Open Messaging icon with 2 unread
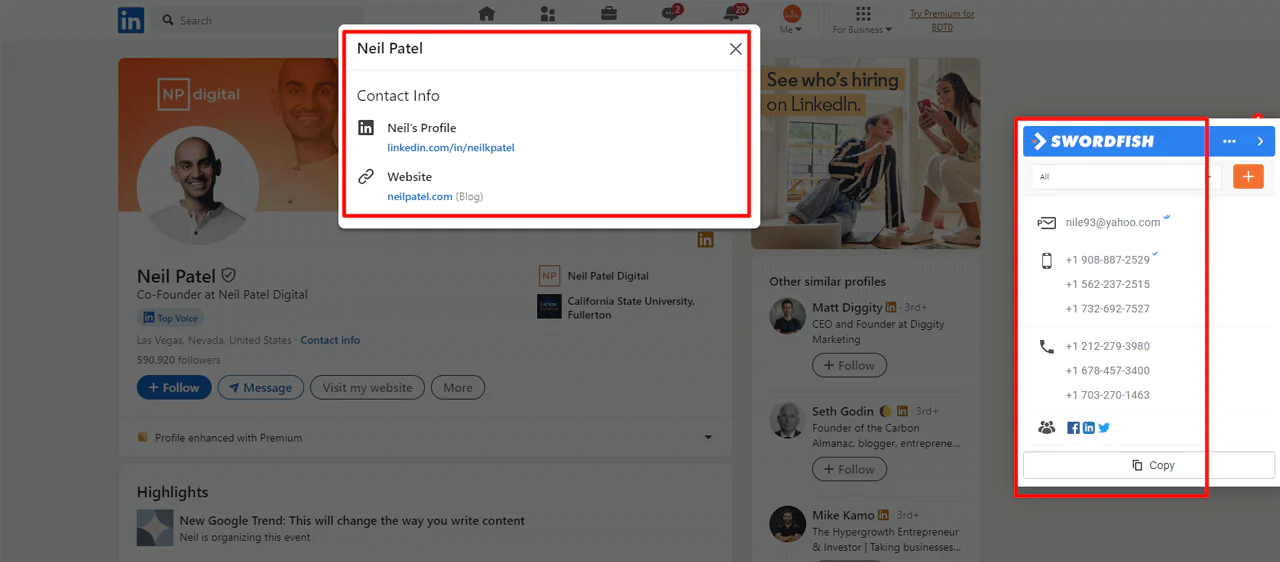 click(671, 14)
